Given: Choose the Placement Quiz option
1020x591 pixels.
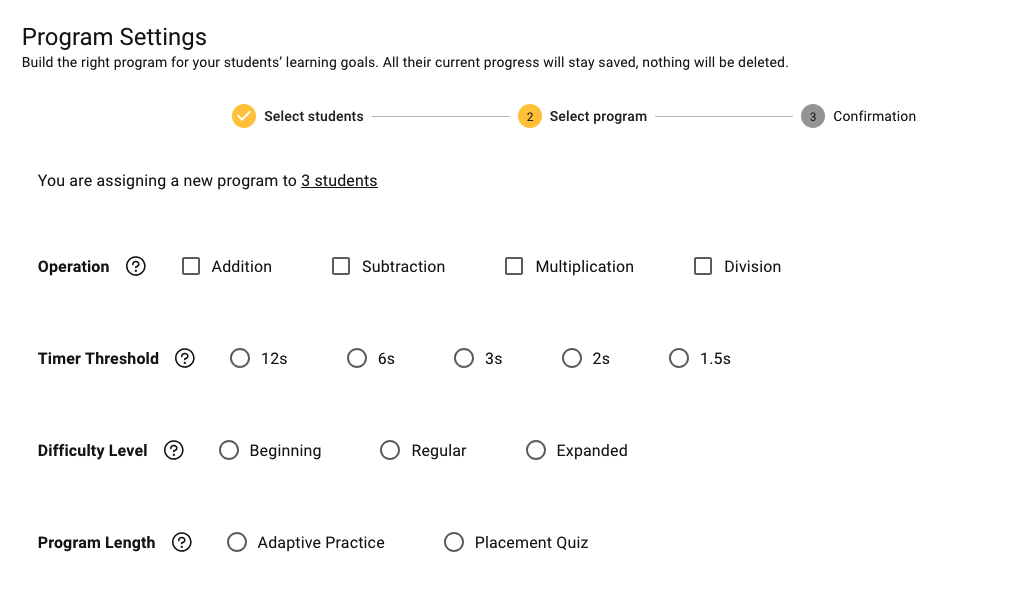Looking at the screenshot, I should [454, 543].
